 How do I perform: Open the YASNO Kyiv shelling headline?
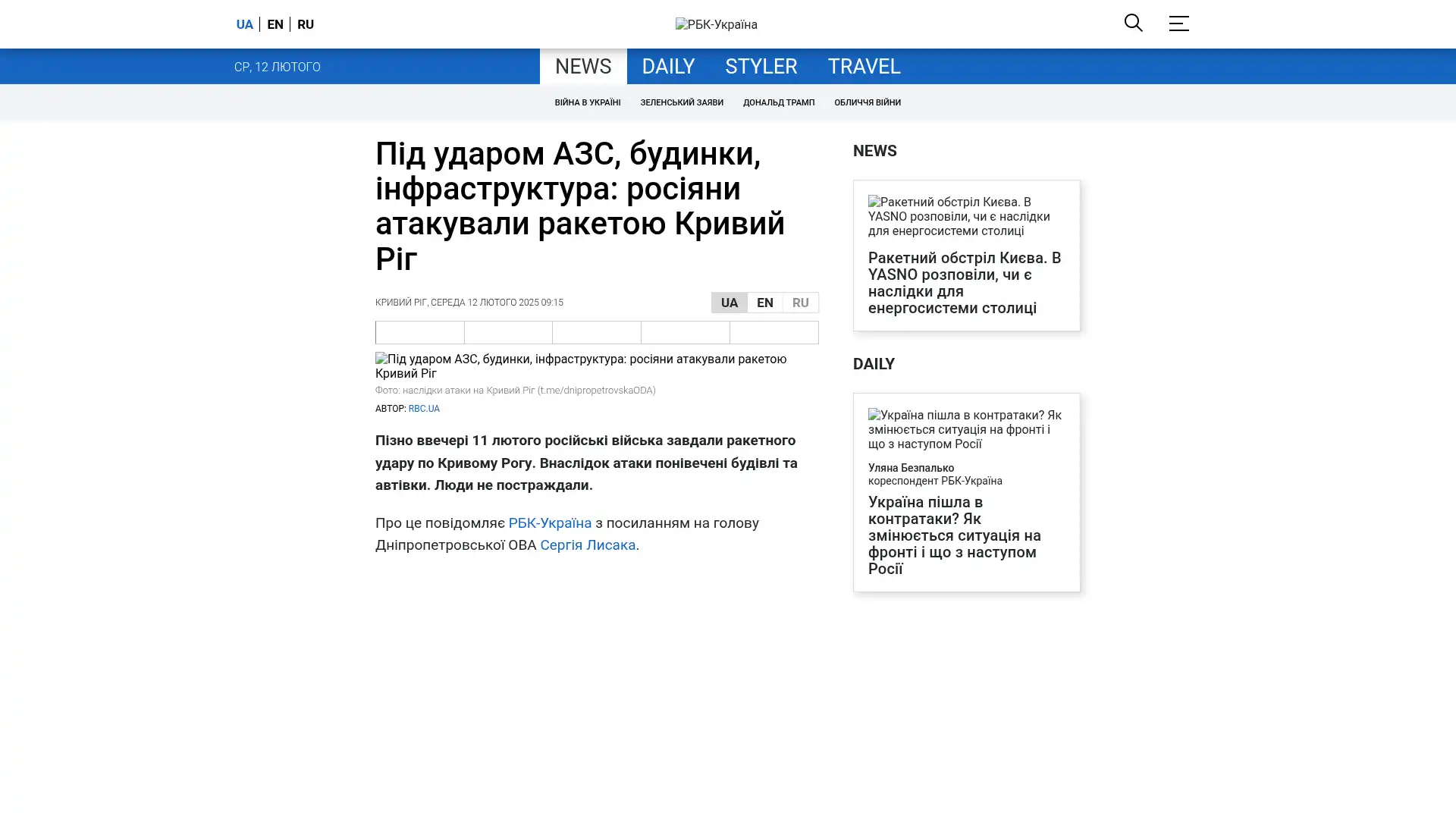click(964, 283)
